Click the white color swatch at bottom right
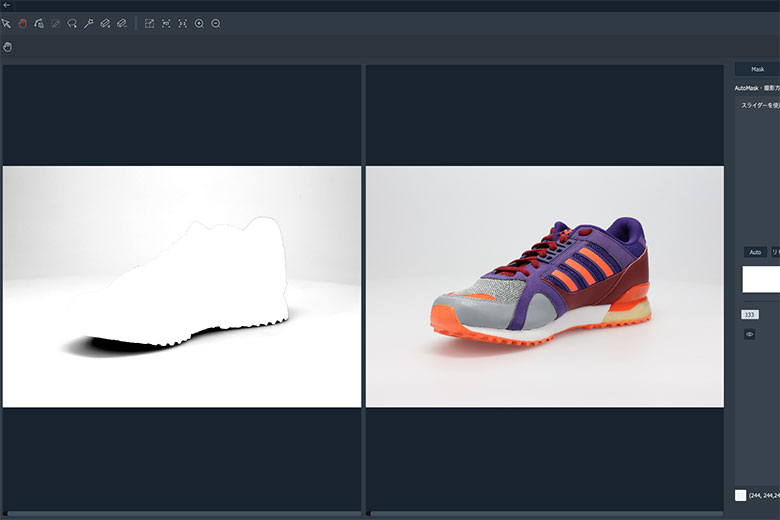The height and width of the screenshot is (520, 780). click(x=741, y=495)
